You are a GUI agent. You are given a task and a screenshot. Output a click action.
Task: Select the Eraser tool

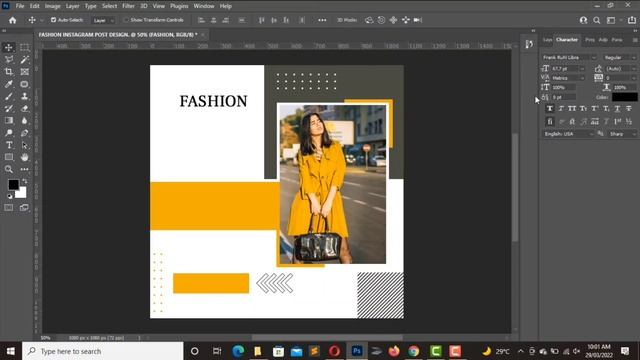coord(24,109)
